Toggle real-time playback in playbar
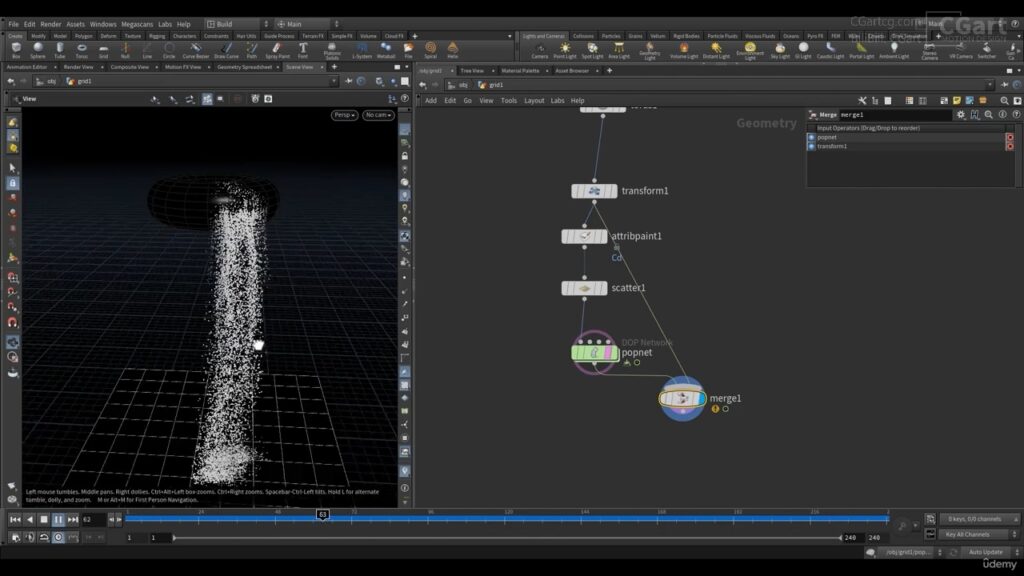The image size is (1024, 576). coord(58,537)
